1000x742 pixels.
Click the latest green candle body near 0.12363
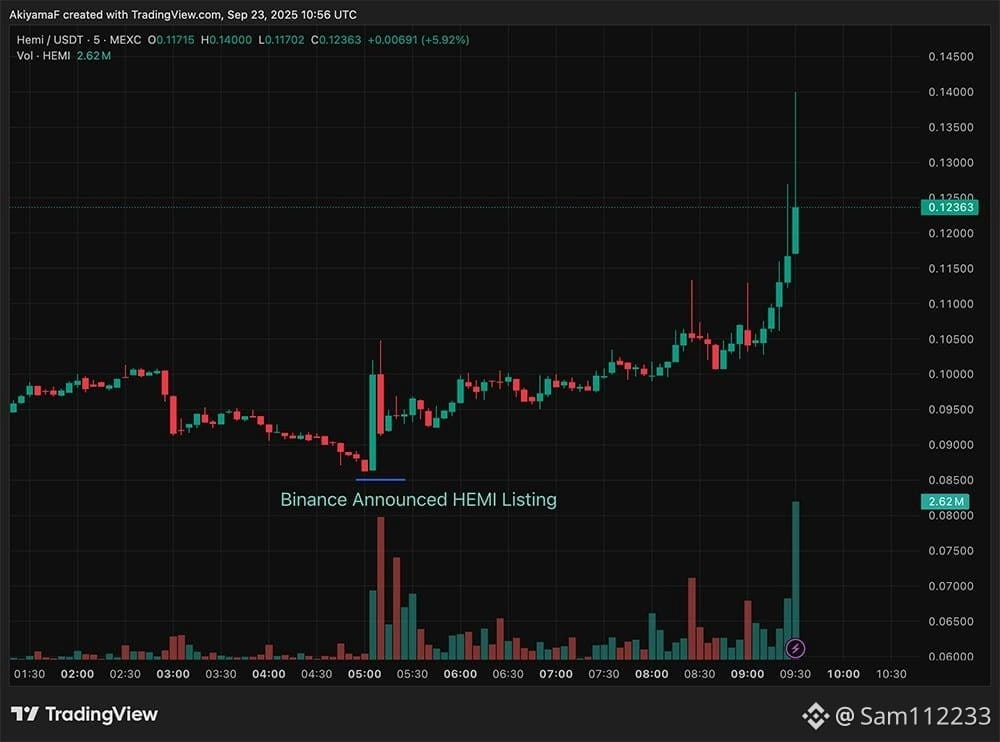point(795,230)
